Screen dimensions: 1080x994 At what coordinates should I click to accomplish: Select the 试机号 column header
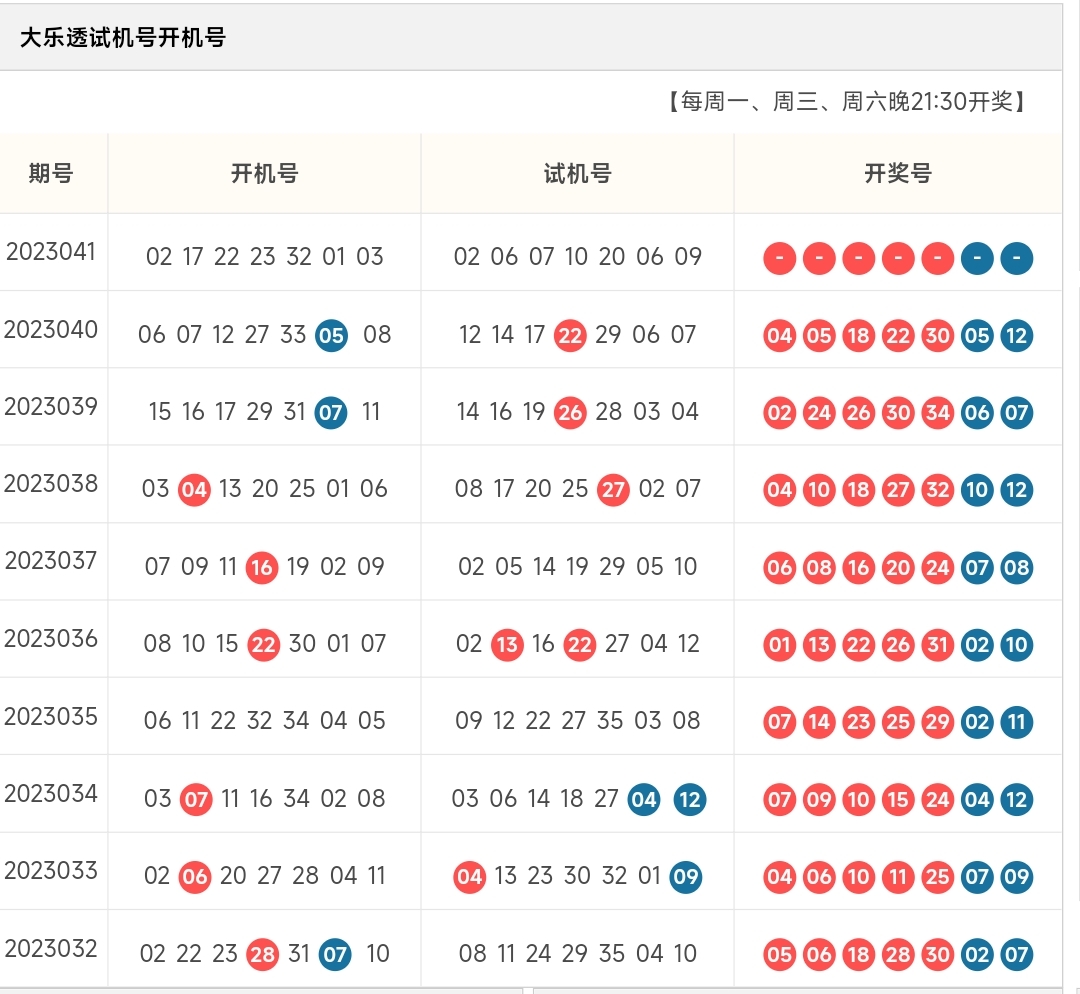[x=577, y=173]
